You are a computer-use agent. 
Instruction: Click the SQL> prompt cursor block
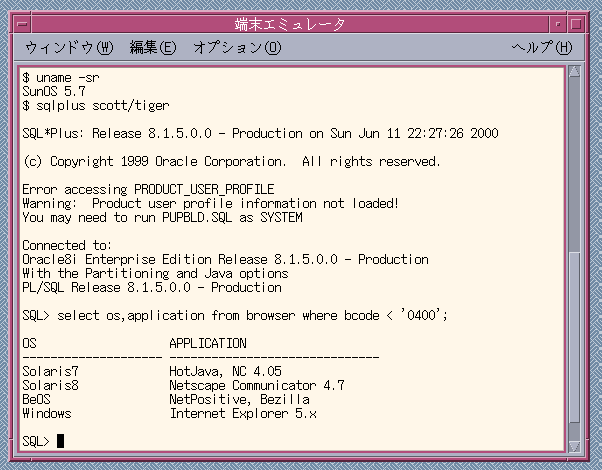pos(60,441)
